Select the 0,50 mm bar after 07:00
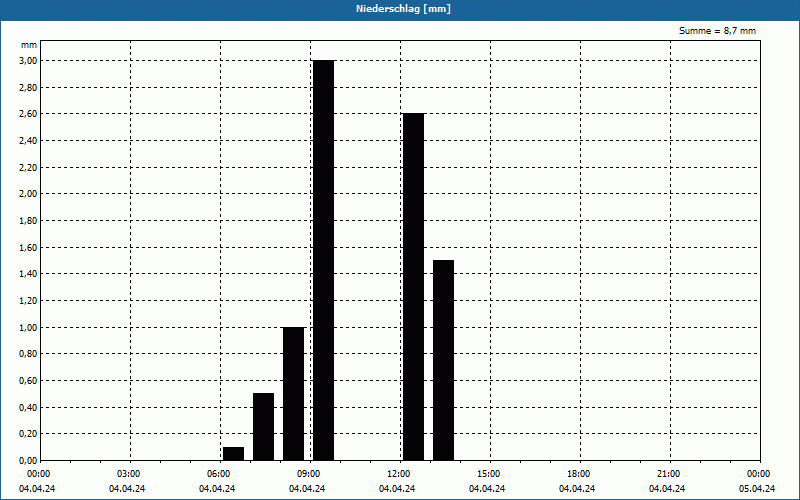Screen dimensions: 800x500 pyautogui.click(x=263, y=427)
